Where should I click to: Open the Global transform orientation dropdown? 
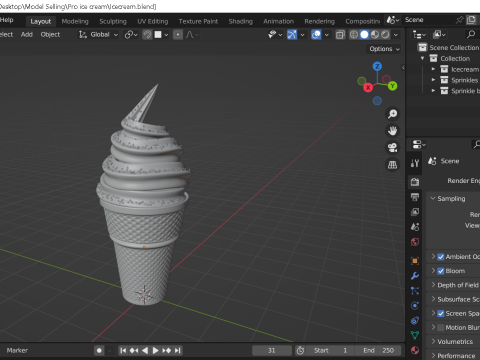tap(98, 35)
